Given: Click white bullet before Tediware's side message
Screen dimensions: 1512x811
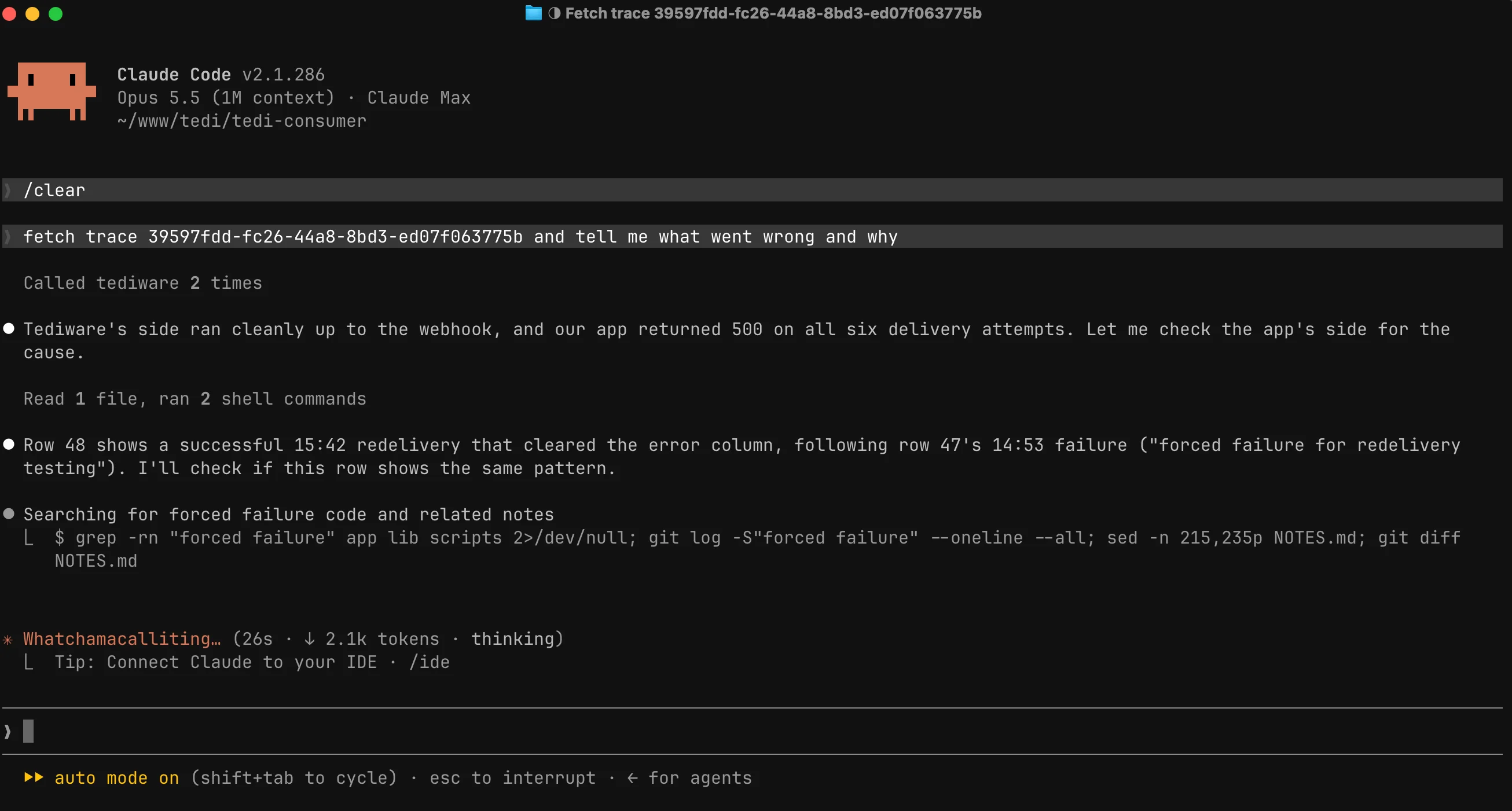Looking at the screenshot, I should (x=9, y=329).
